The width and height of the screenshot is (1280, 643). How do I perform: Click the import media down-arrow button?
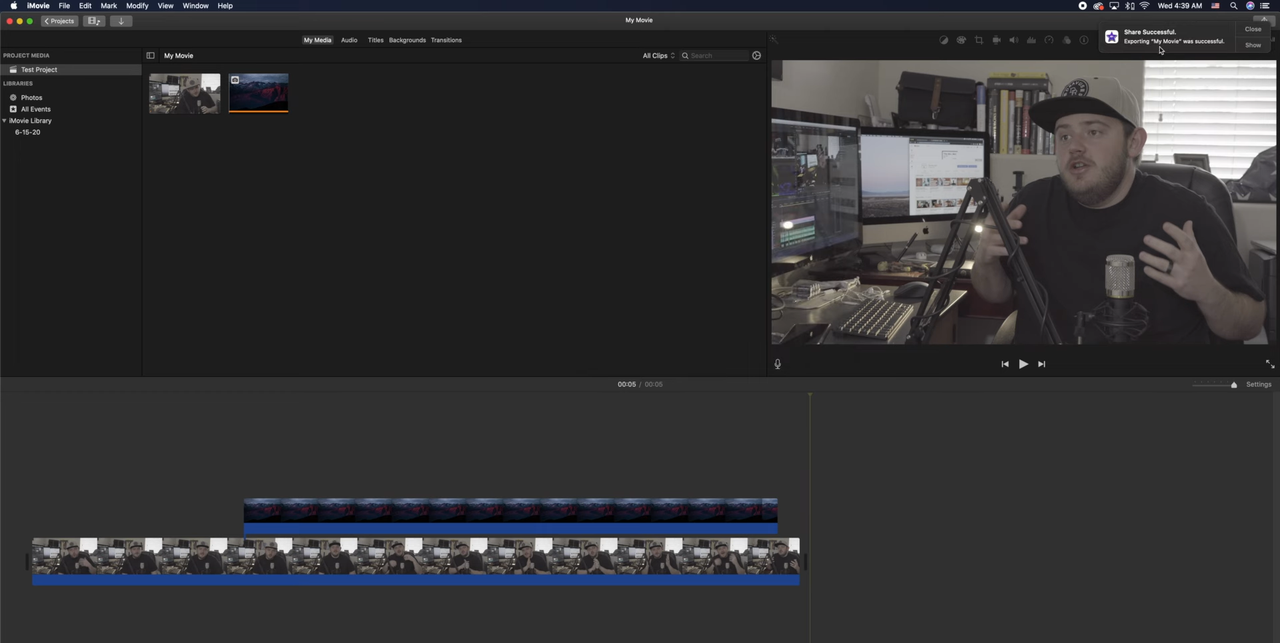coord(121,21)
